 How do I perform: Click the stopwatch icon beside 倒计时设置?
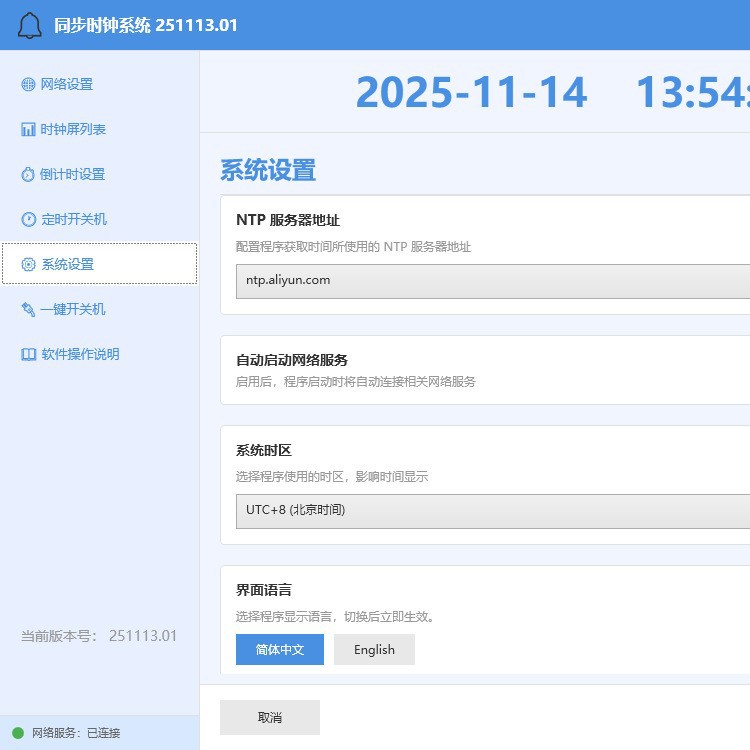tap(28, 175)
